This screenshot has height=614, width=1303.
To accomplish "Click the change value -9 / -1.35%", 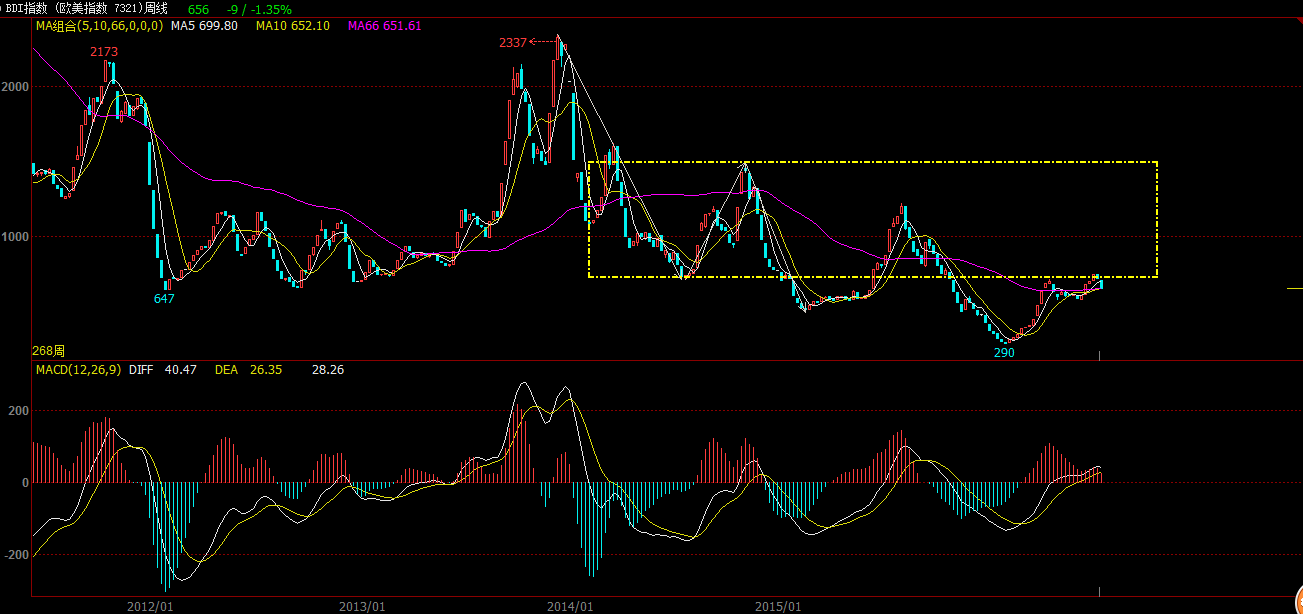I will [259, 9].
